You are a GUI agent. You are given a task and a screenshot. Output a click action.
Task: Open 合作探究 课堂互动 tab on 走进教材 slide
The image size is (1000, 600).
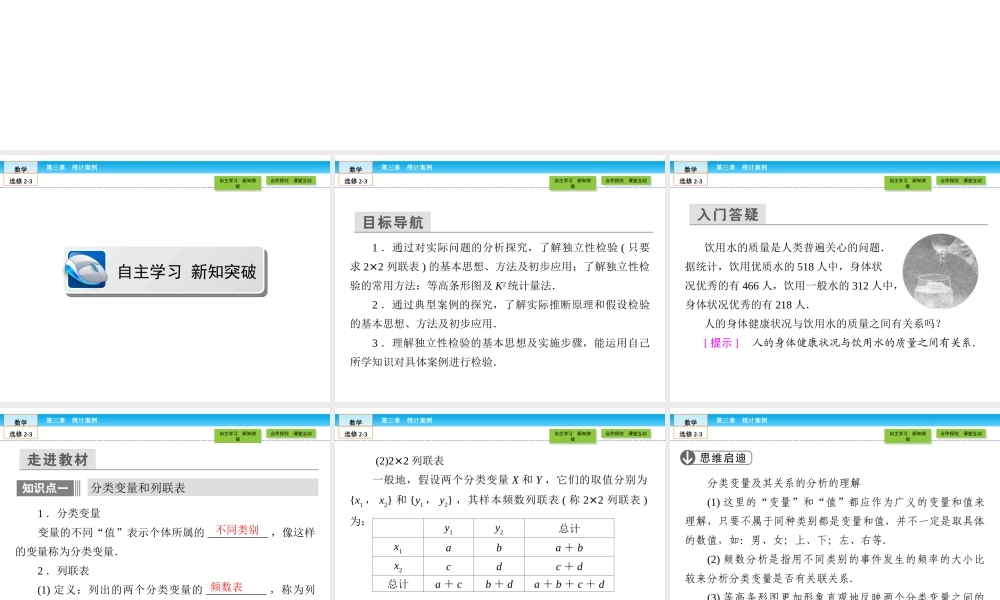tap(291, 434)
